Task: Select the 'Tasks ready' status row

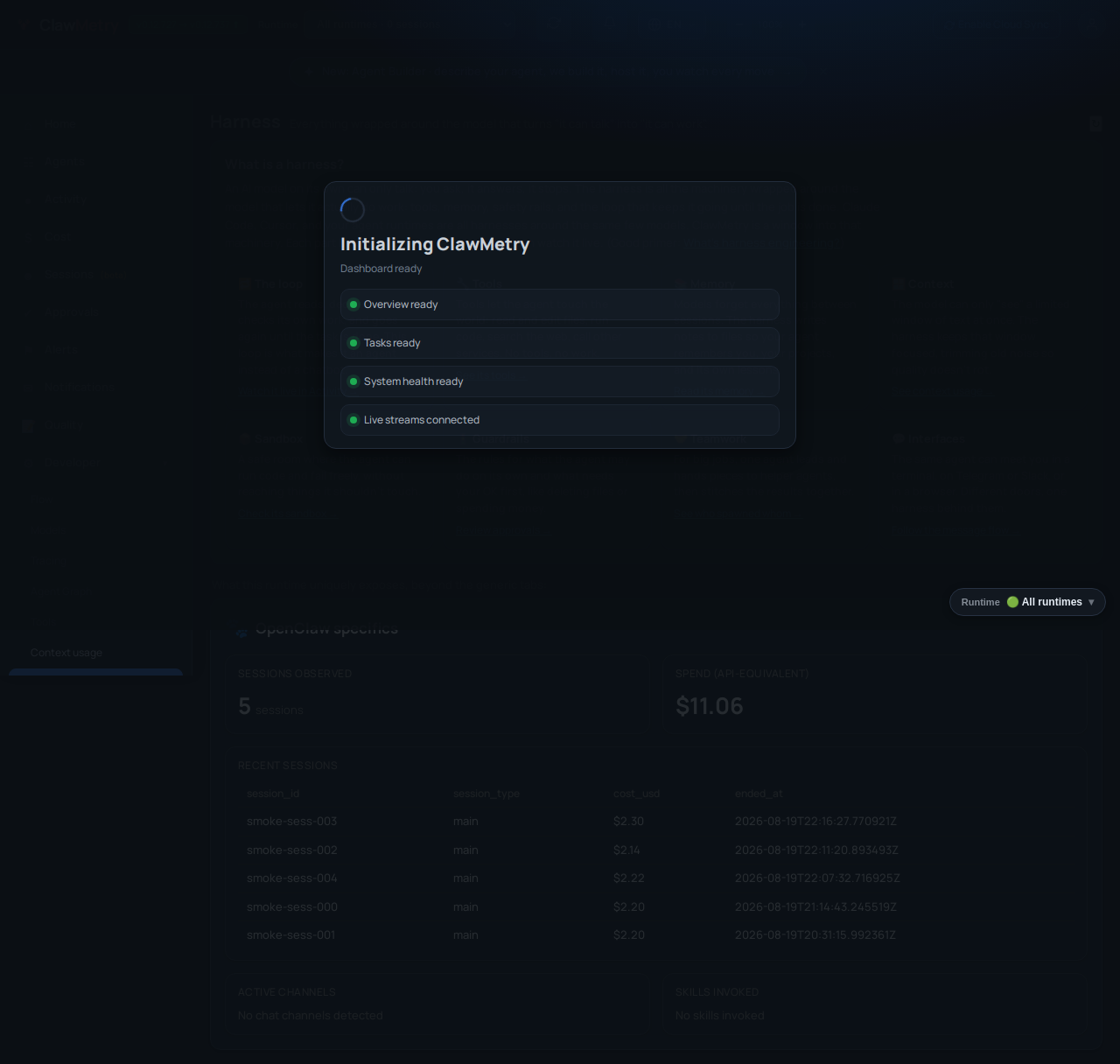Action: point(560,343)
